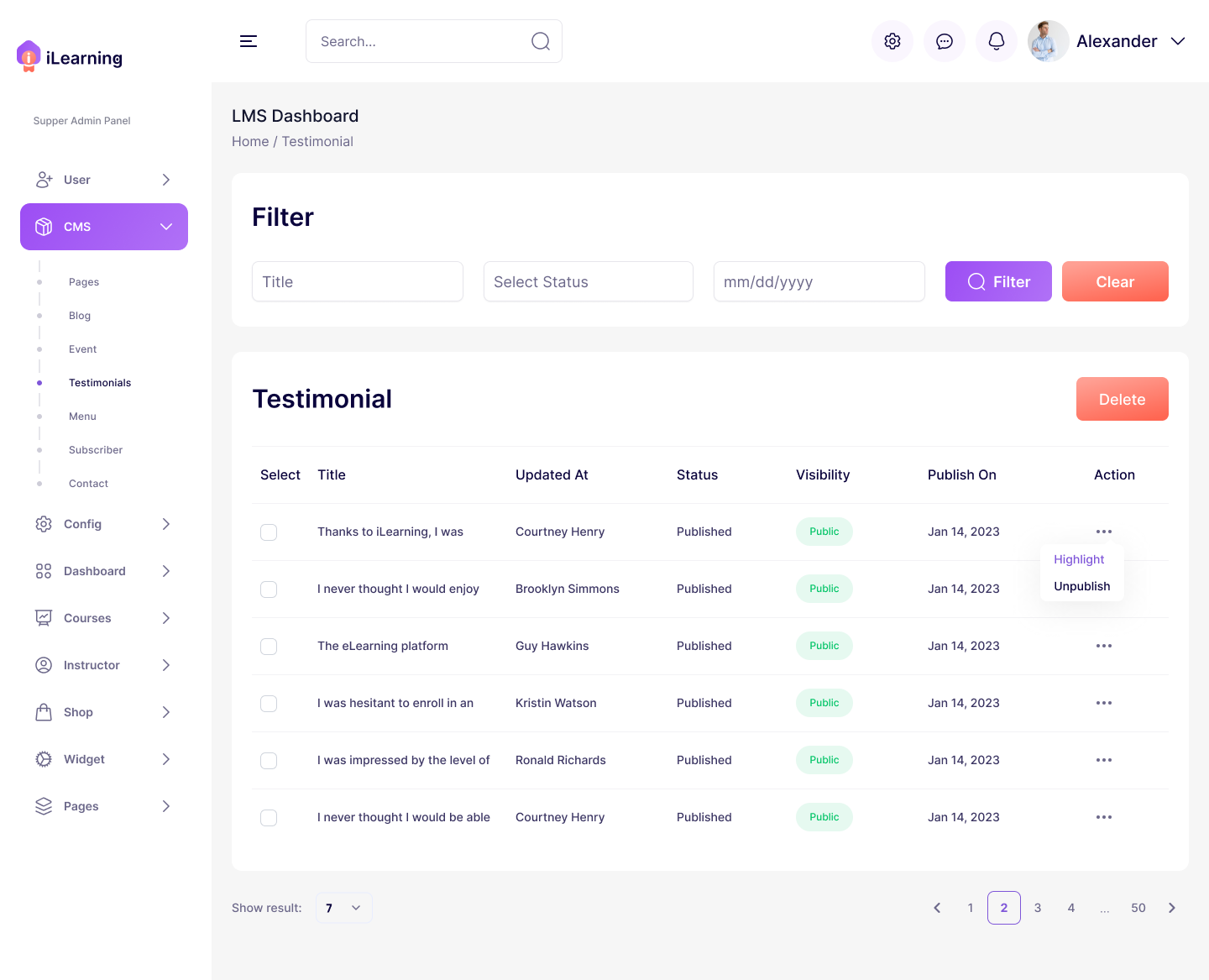Click the purple Filter button
The image size is (1209, 980).
tap(998, 281)
